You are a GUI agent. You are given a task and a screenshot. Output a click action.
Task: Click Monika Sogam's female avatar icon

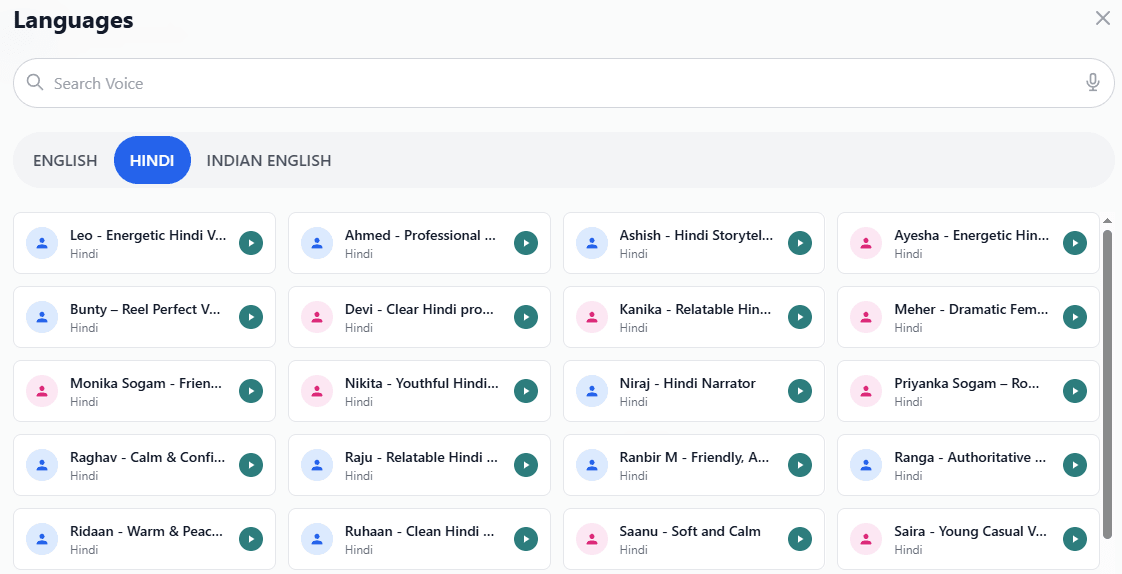tap(42, 391)
